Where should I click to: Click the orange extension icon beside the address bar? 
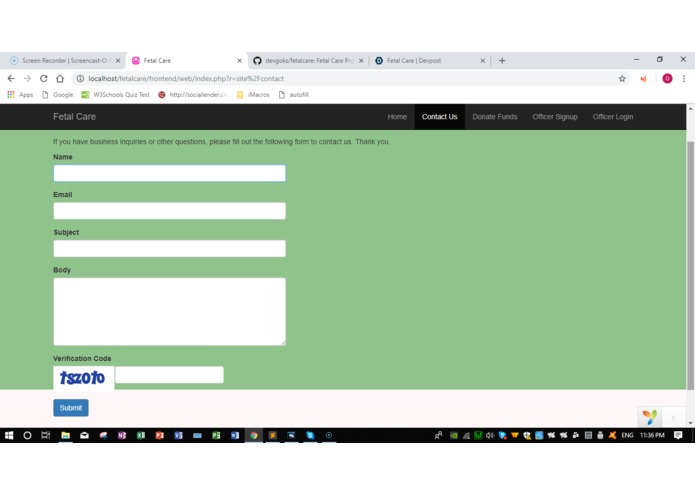643,78
